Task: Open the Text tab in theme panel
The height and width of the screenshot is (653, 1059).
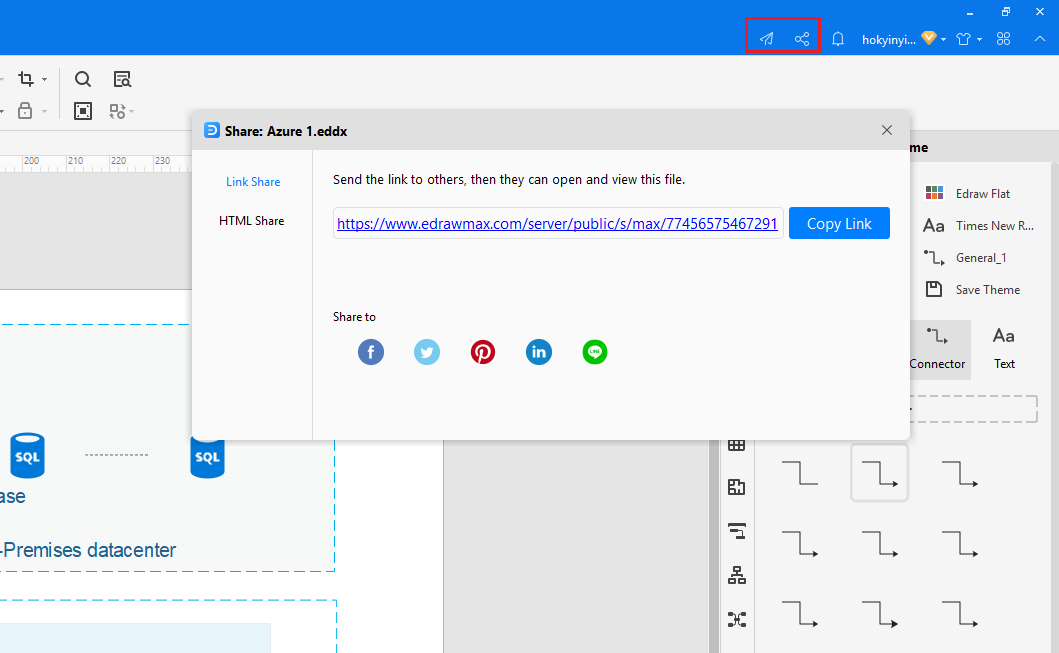Action: click(1004, 349)
